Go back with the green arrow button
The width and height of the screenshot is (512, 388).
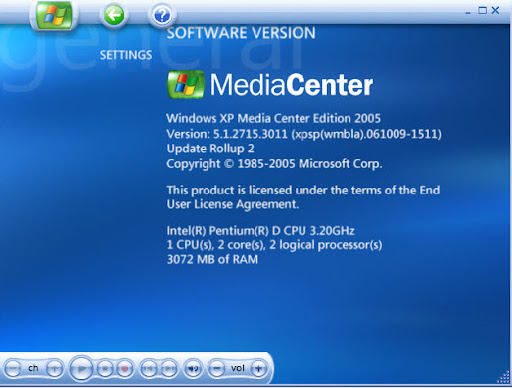pos(114,15)
